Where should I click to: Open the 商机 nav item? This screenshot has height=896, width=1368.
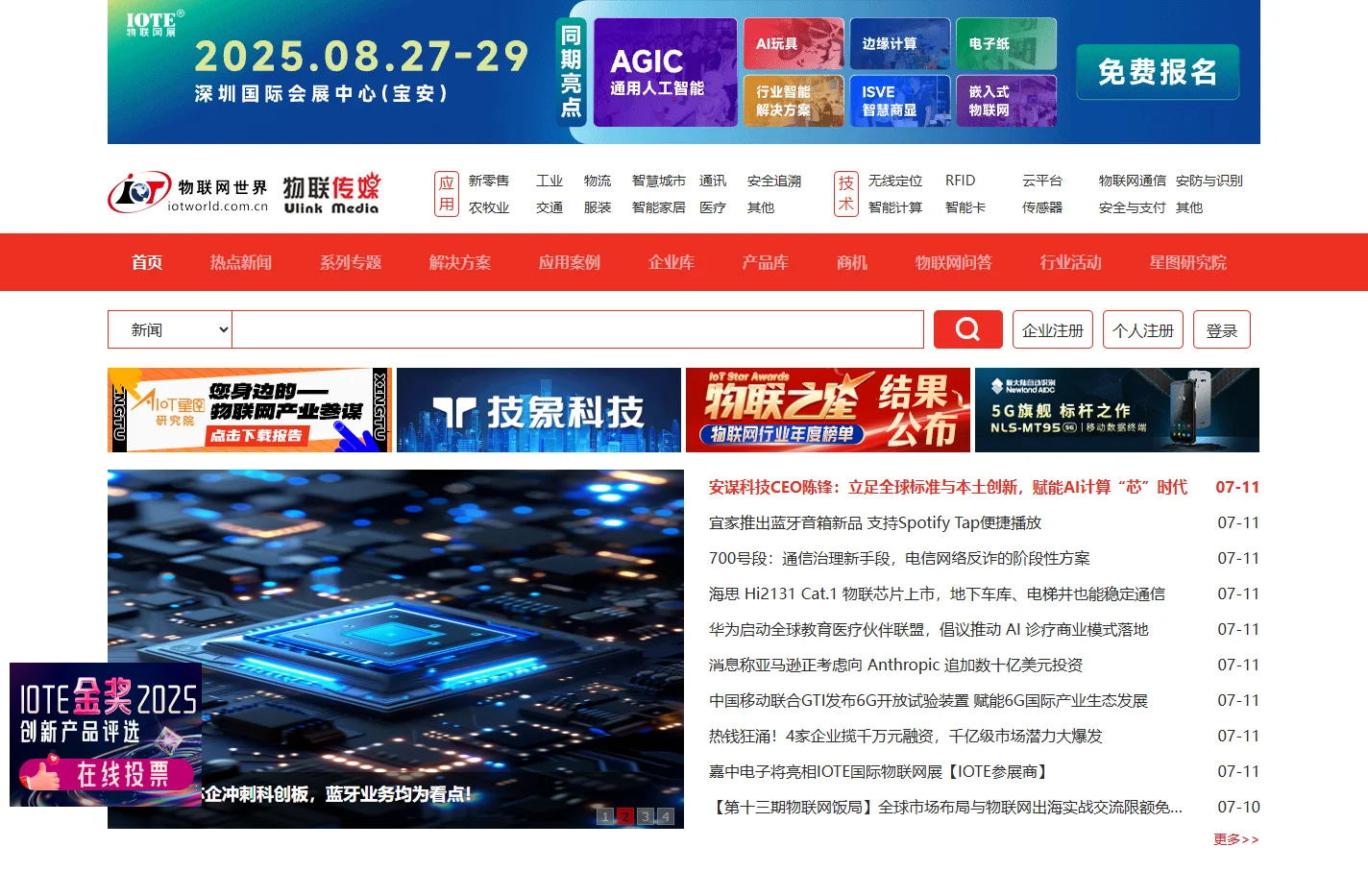(852, 262)
